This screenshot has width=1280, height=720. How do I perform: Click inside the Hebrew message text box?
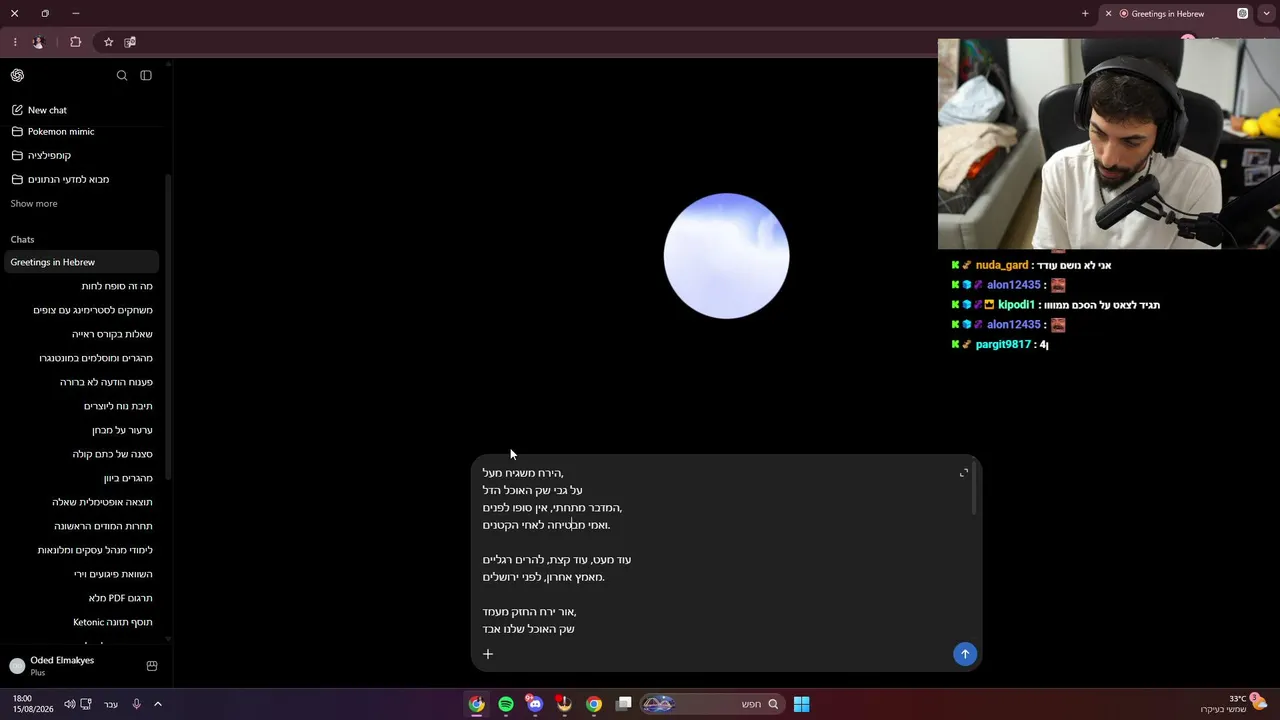(715, 550)
